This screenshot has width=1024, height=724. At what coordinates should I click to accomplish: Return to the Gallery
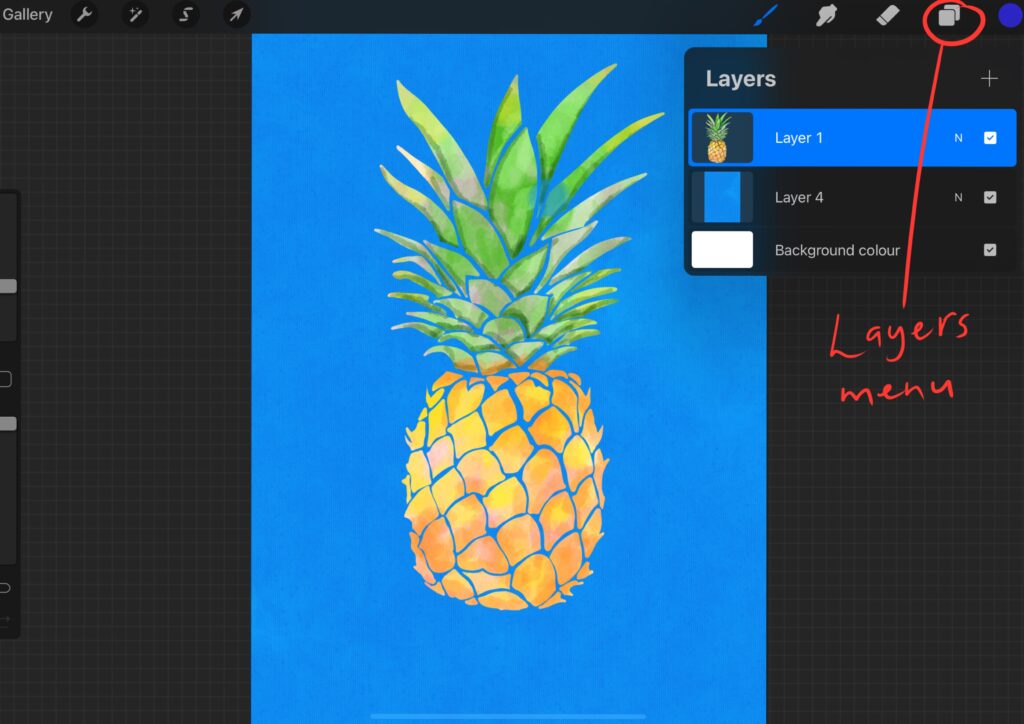(x=28, y=14)
